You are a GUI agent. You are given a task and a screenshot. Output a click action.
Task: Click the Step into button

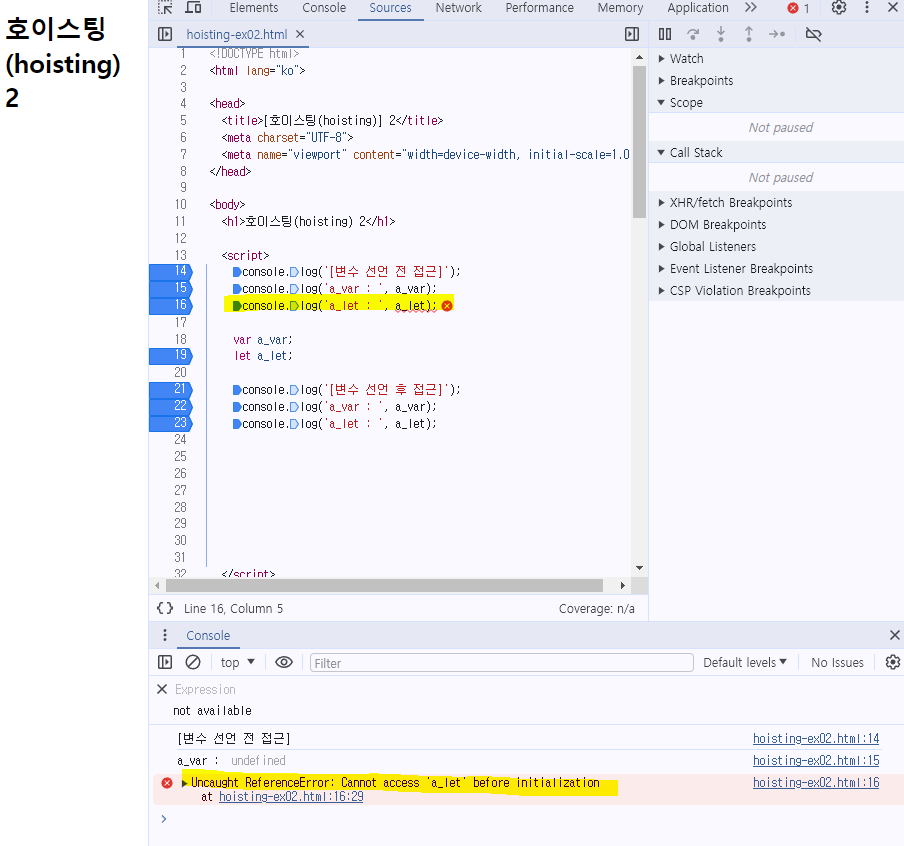click(721, 35)
